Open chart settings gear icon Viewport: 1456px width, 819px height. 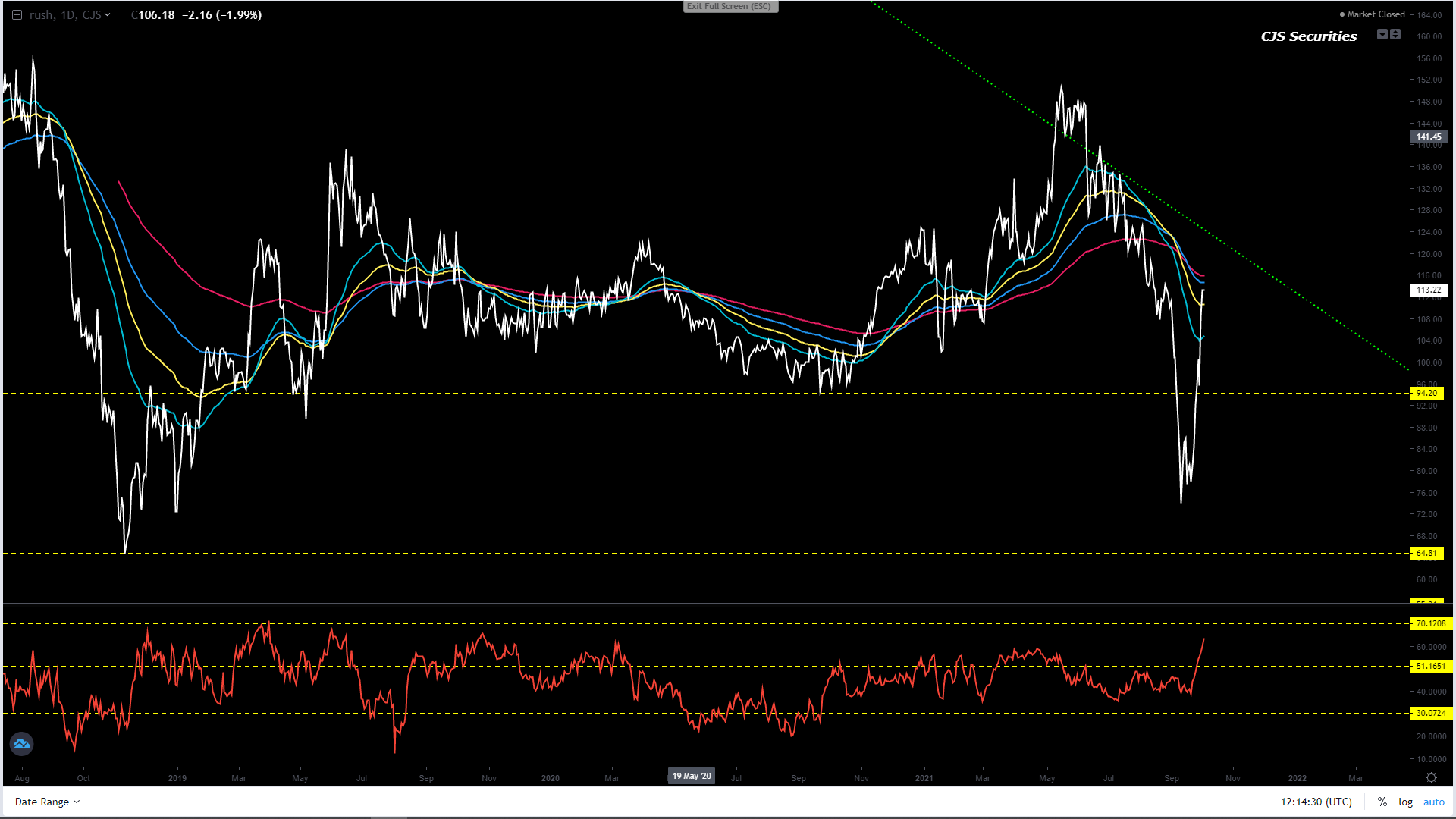point(1431,778)
